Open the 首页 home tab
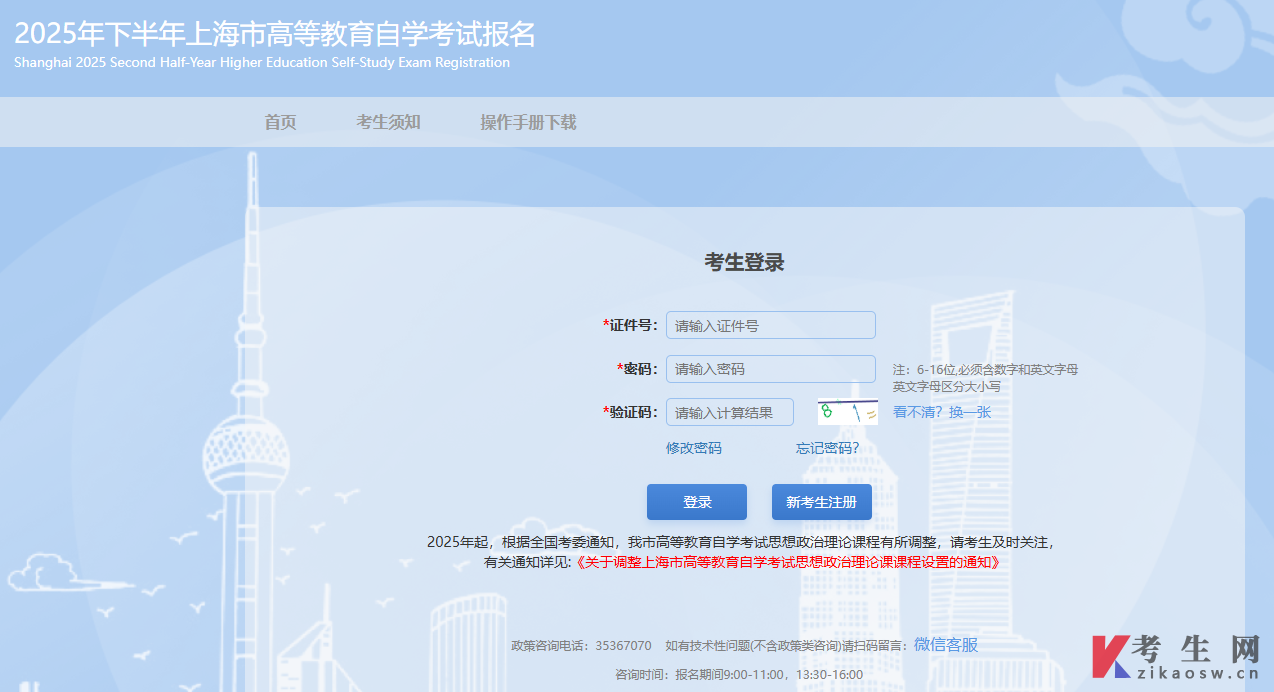 coord(279,121)
